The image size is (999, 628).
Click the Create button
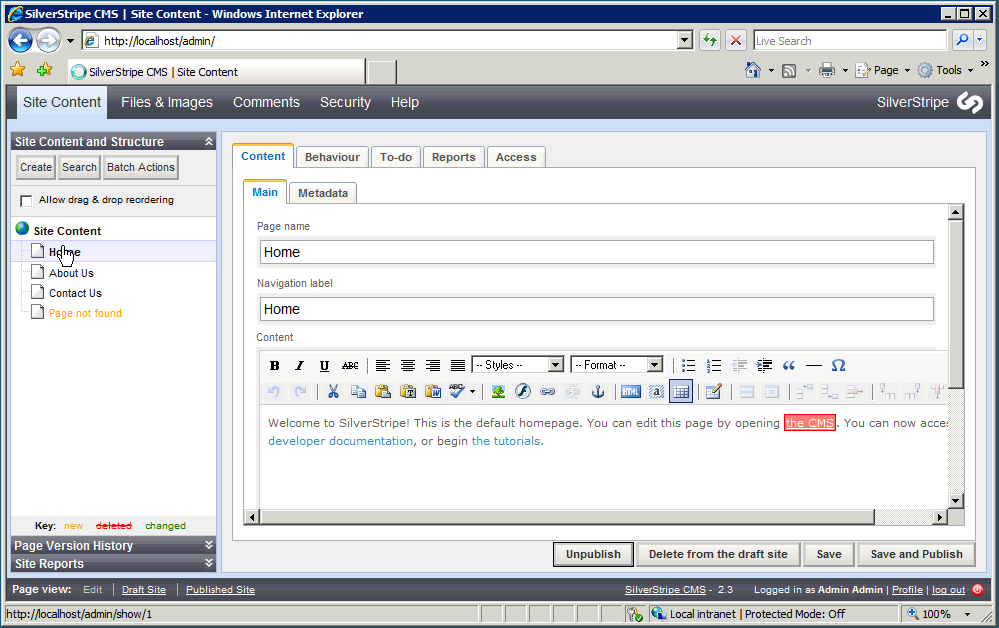coord(36,168)
